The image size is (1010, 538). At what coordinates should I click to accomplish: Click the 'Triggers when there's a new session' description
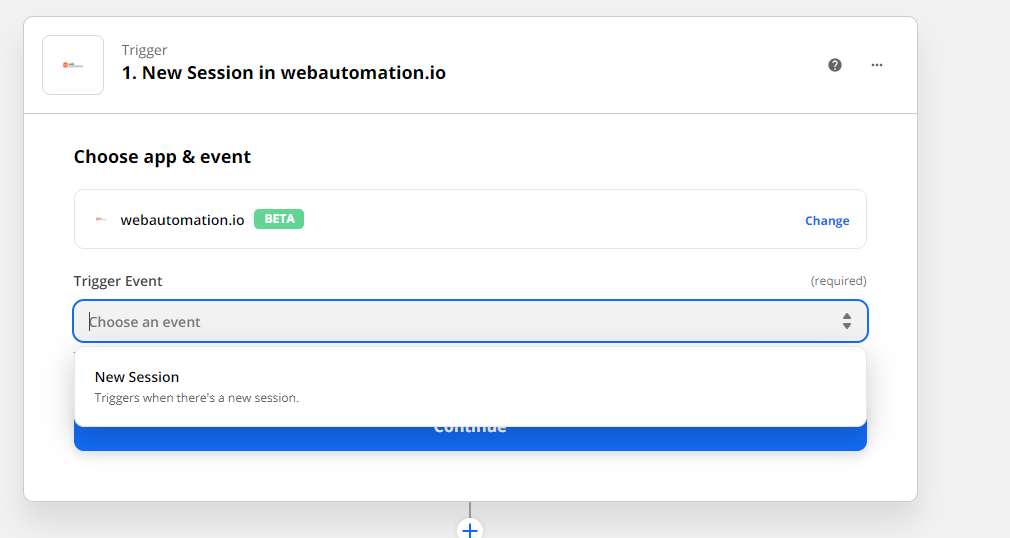coord(196,398)
